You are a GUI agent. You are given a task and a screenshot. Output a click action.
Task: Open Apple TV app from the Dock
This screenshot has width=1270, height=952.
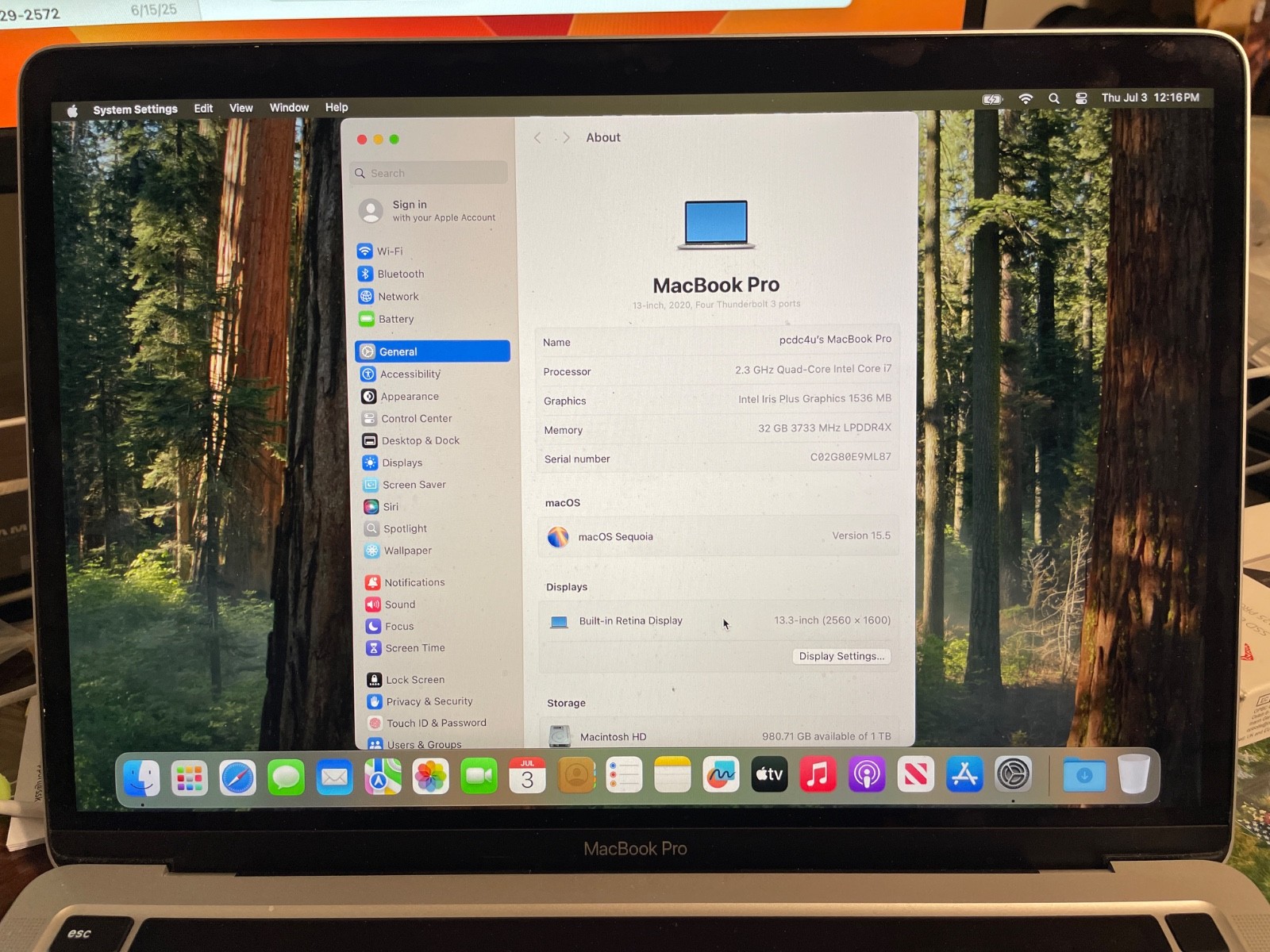(x=769, y=774)
